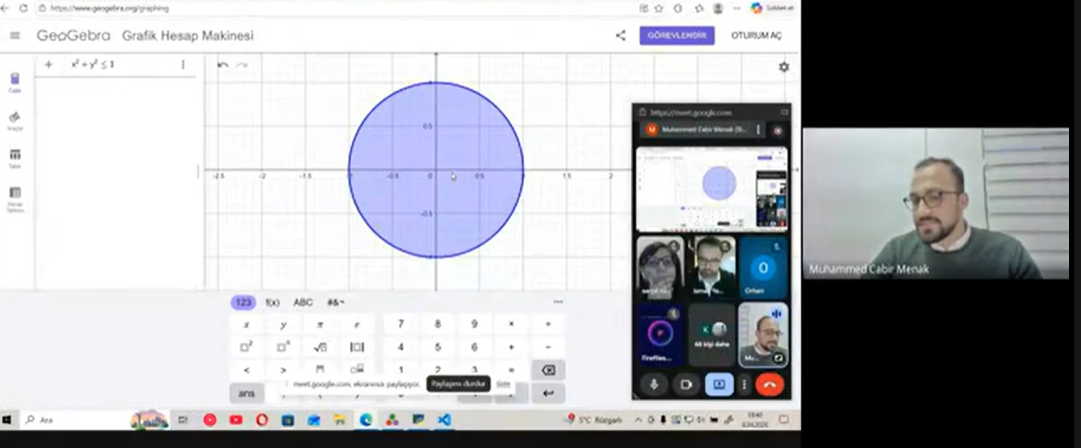Click the Gizle link in the sharing bar

pyautogui.click(x=504, y=384)
